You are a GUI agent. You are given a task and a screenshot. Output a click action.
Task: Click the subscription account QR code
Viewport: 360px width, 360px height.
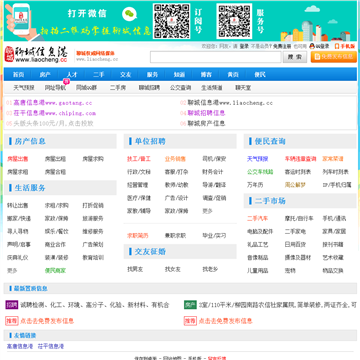coord(171,21)
